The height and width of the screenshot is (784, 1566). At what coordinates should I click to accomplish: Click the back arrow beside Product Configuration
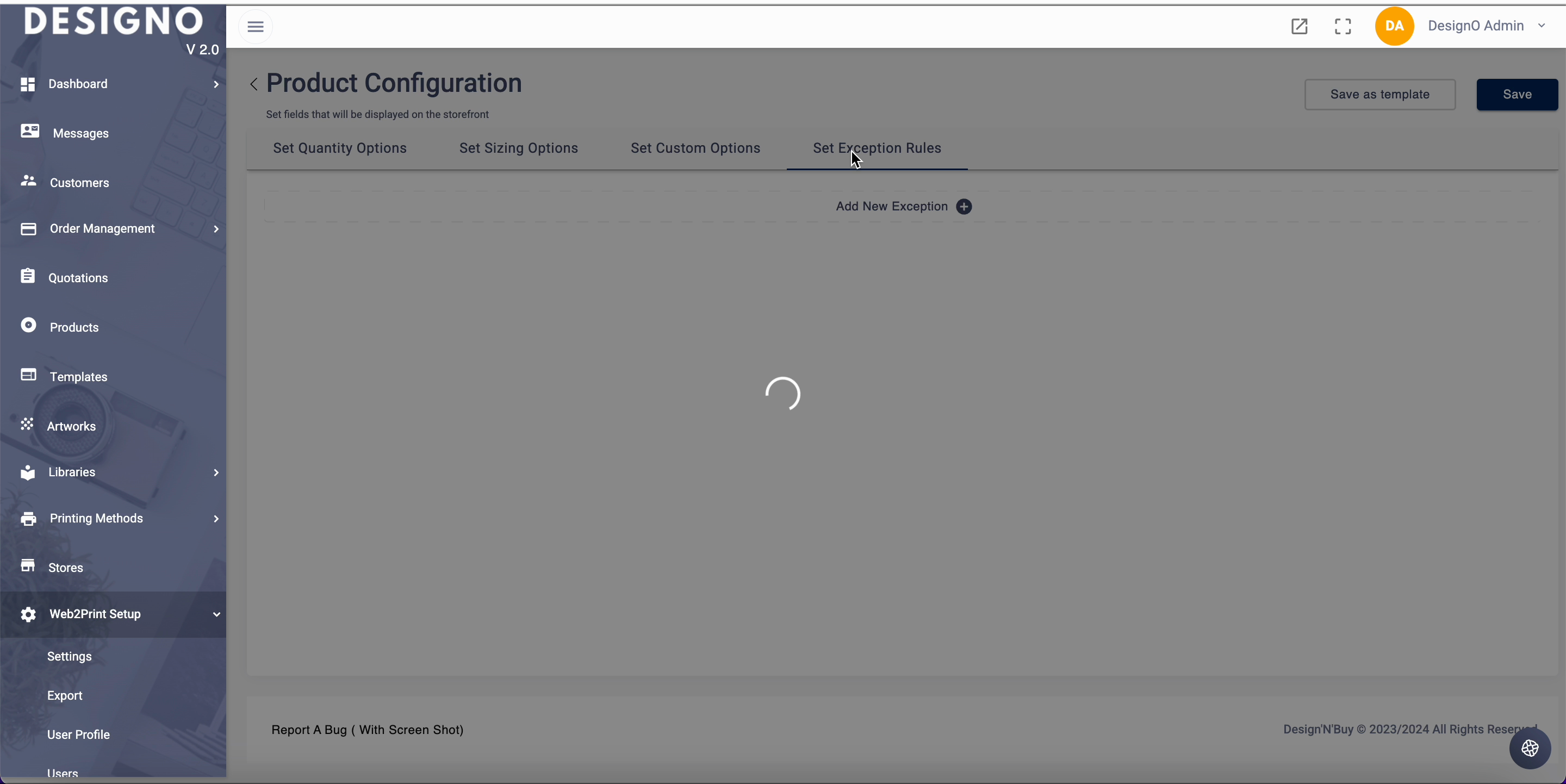(253, 84)
